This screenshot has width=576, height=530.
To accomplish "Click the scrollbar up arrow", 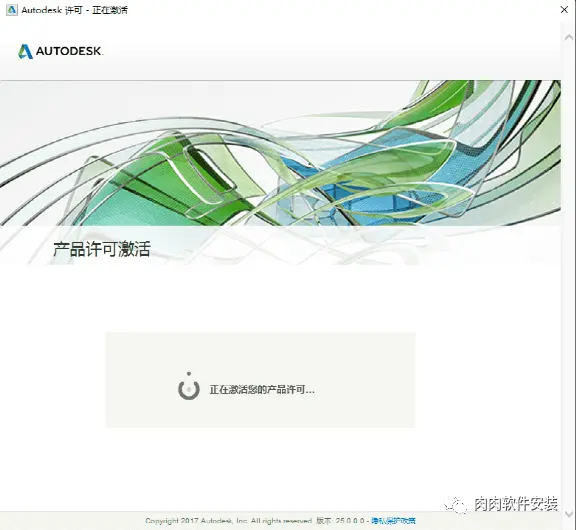I will 568,37.
